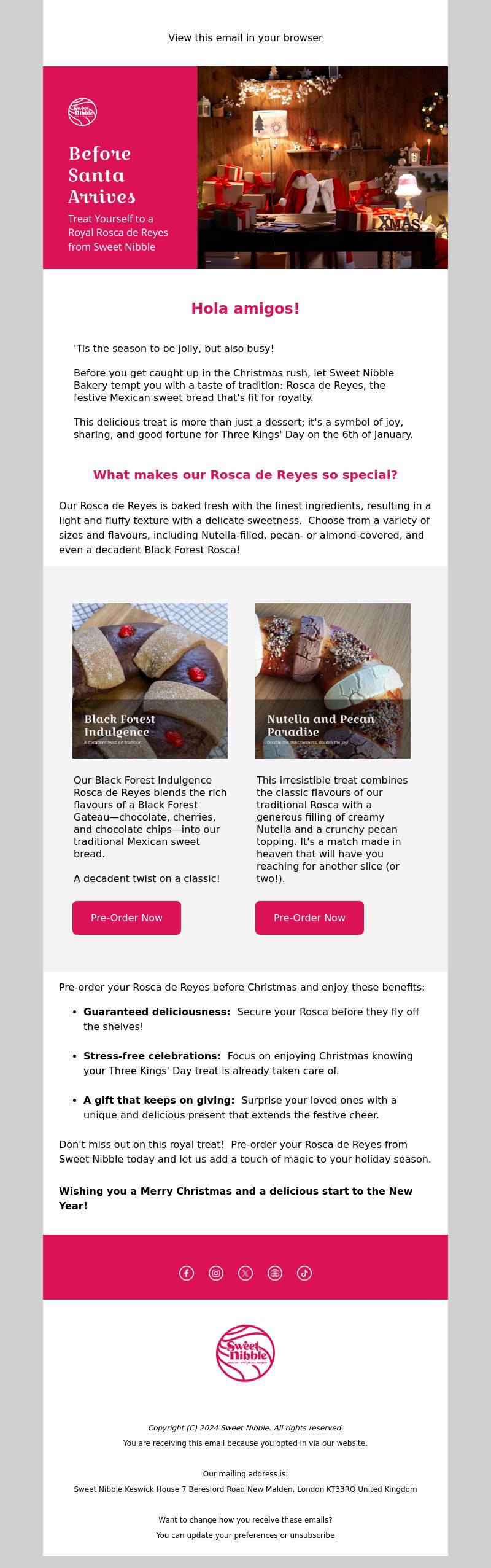Image resolution: width=491 pixels, height=1568 pixels.
Task: Open the website globe icon
Action: [275, 1273]
